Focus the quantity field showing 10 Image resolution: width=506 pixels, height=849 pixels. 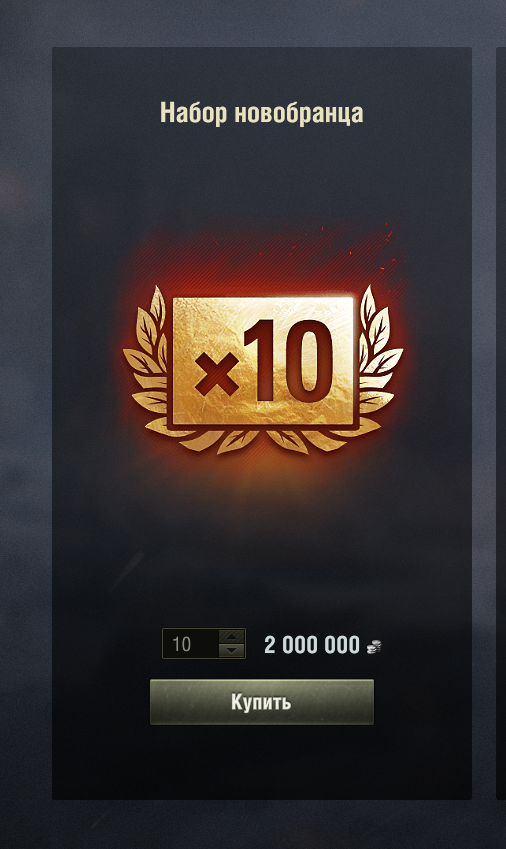pyautogui.click(x=191, y=644)
